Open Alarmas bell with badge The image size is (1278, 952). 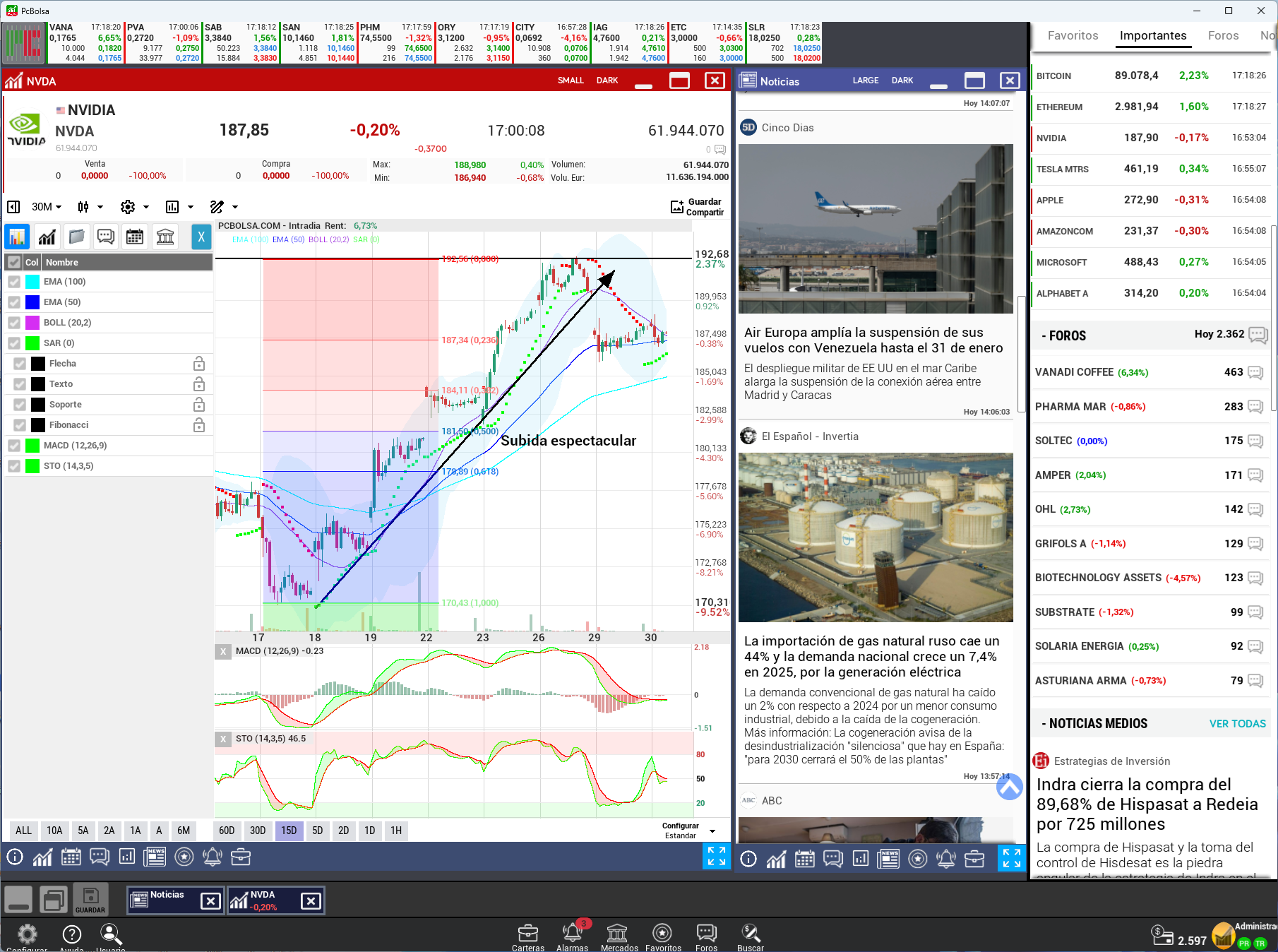click(x=572, y=938)
